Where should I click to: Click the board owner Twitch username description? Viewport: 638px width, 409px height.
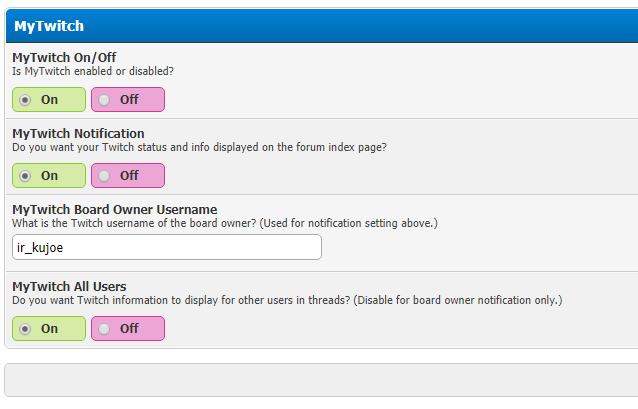[x=224, y=223]
